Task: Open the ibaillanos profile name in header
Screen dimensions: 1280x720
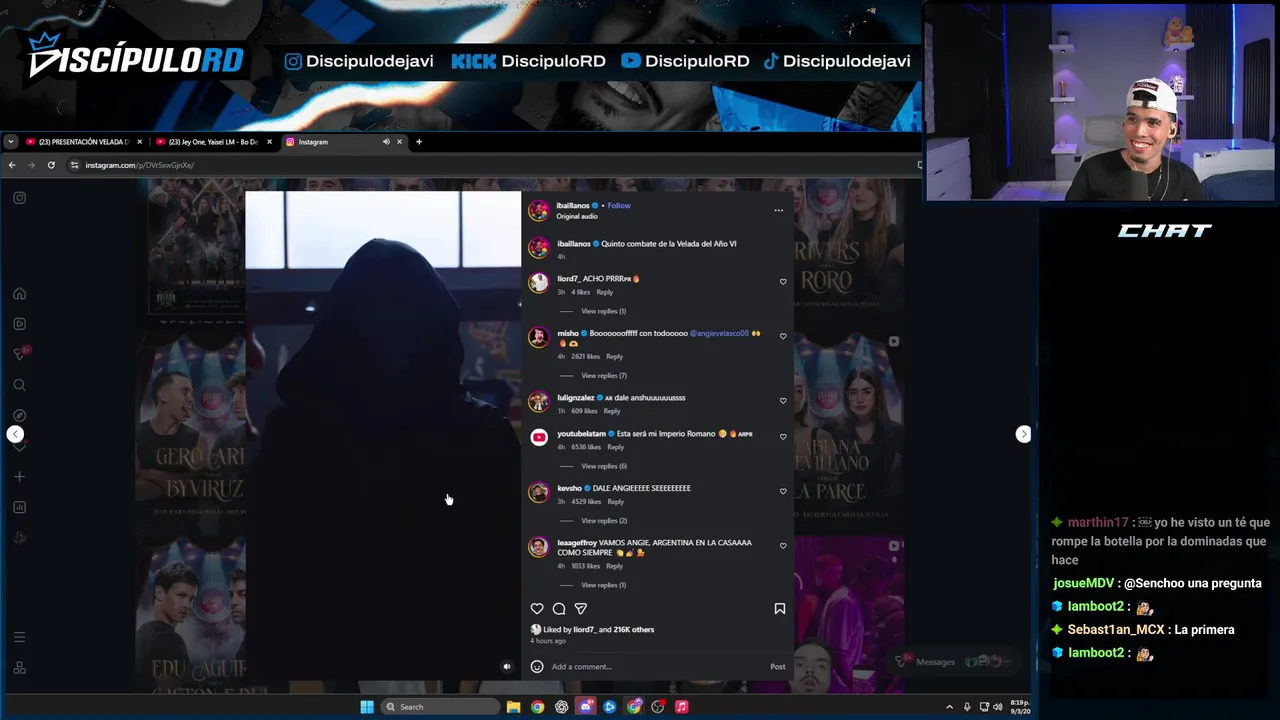Action: pos(572,205)
